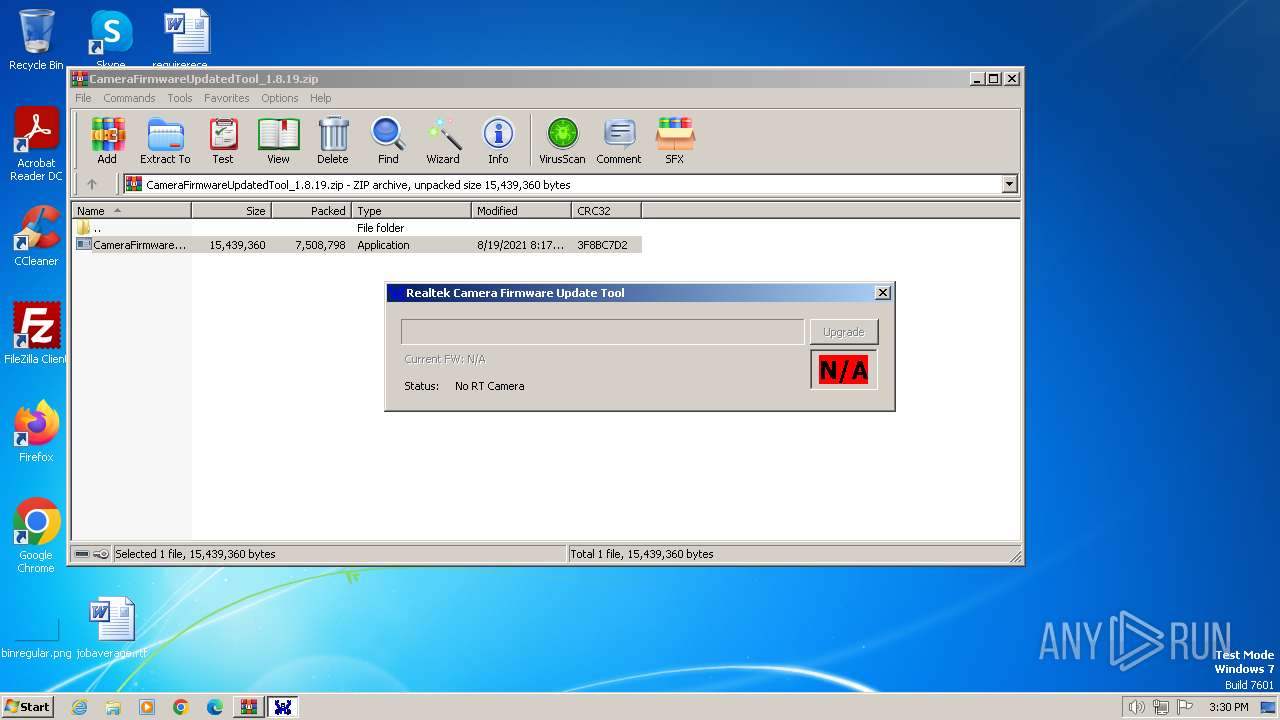The height and width of the screenshot is (720, 1280).
Task: Select the FileZilla Client desktop icon
Action: tap(36, 333)
